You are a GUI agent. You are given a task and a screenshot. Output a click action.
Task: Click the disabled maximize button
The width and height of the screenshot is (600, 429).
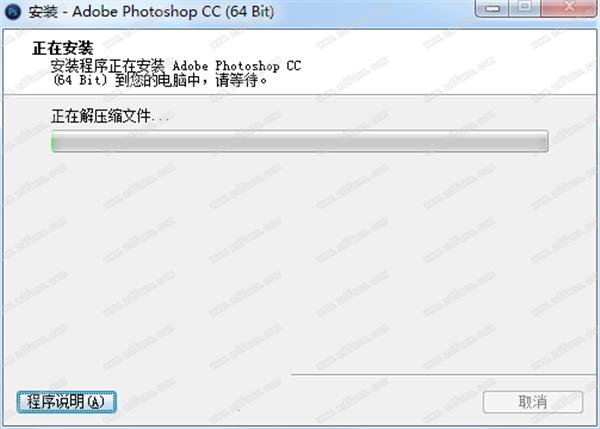[525, 8]
